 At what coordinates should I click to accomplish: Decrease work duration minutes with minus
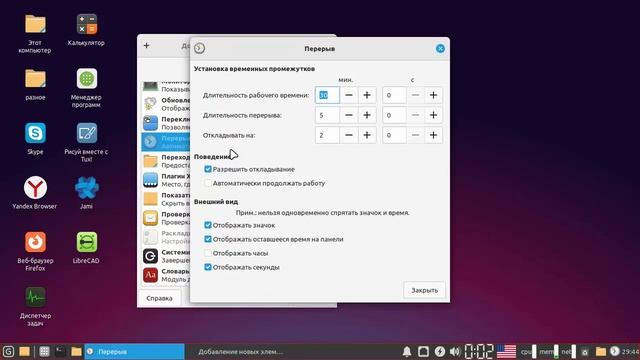point(349,95)
